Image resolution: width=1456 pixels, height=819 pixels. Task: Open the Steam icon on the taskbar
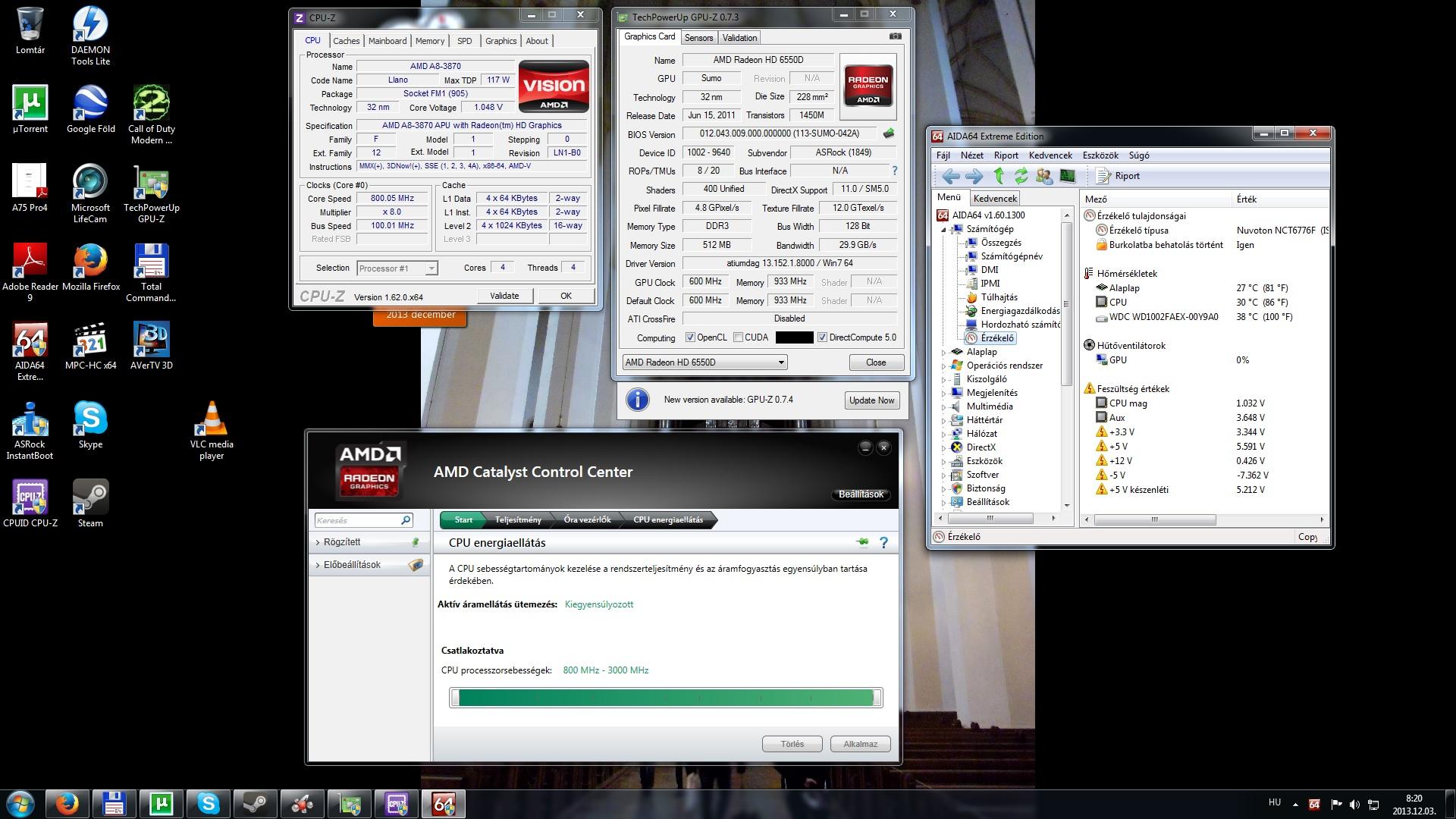pyautogui.click(x=255, y=804)
